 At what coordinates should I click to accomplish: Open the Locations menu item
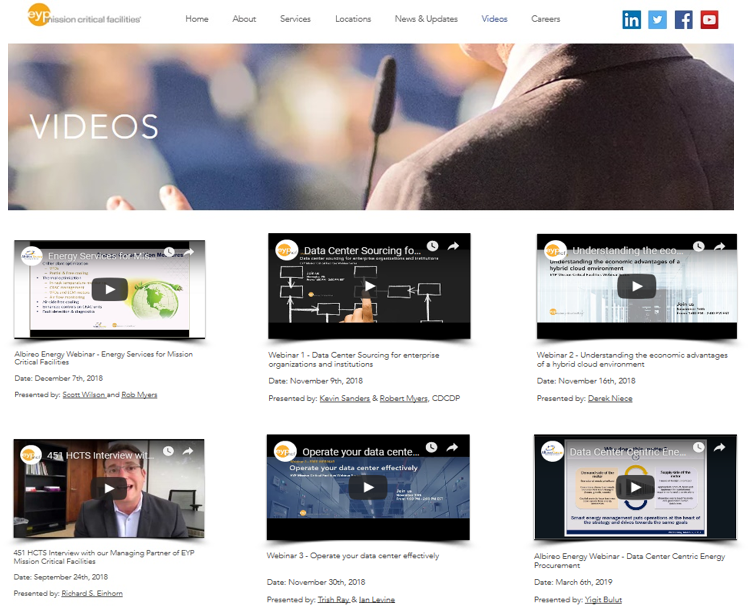[353, 19]
